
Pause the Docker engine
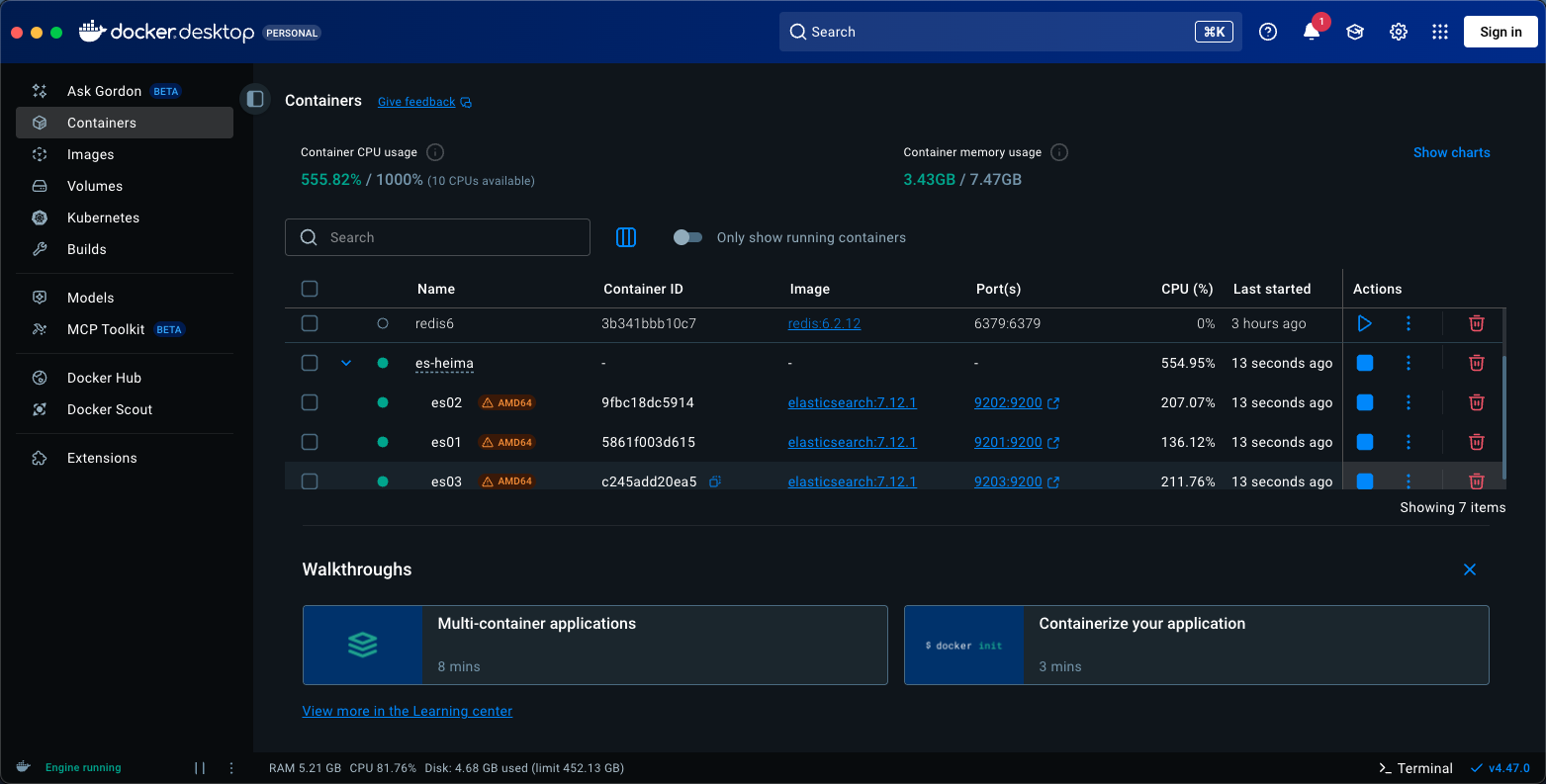click(x=200, y=768)
